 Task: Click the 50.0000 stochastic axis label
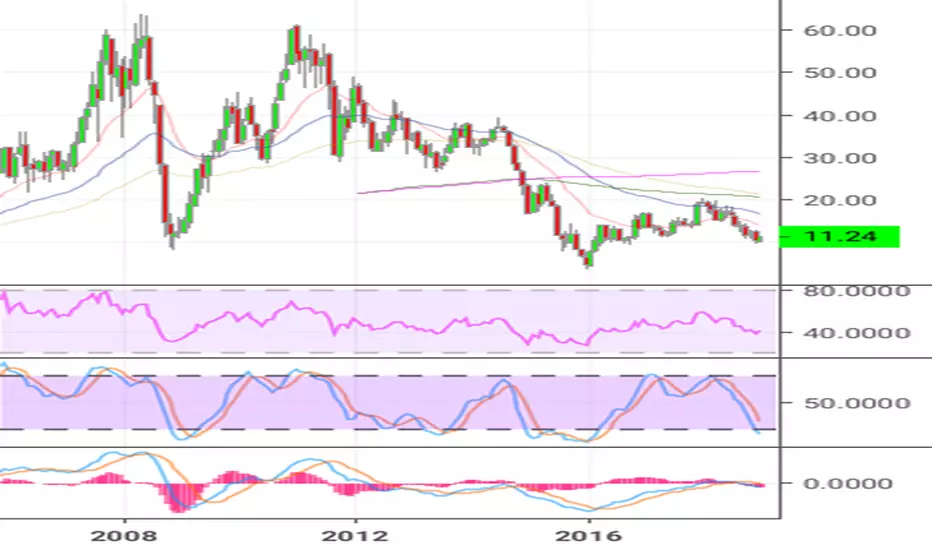pos(857,403)
